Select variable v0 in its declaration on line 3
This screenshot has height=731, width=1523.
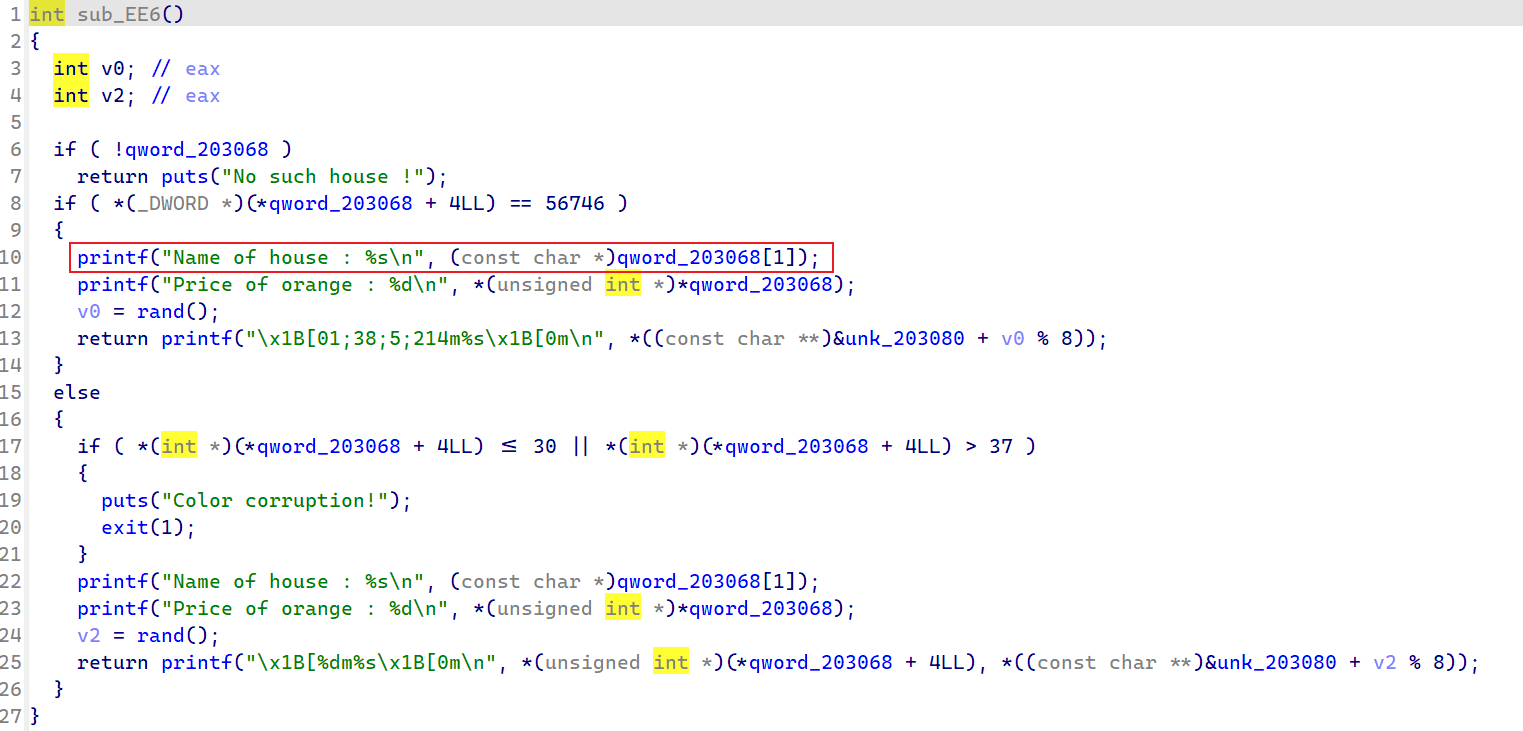pyautogui.click(x=112, y=68)
